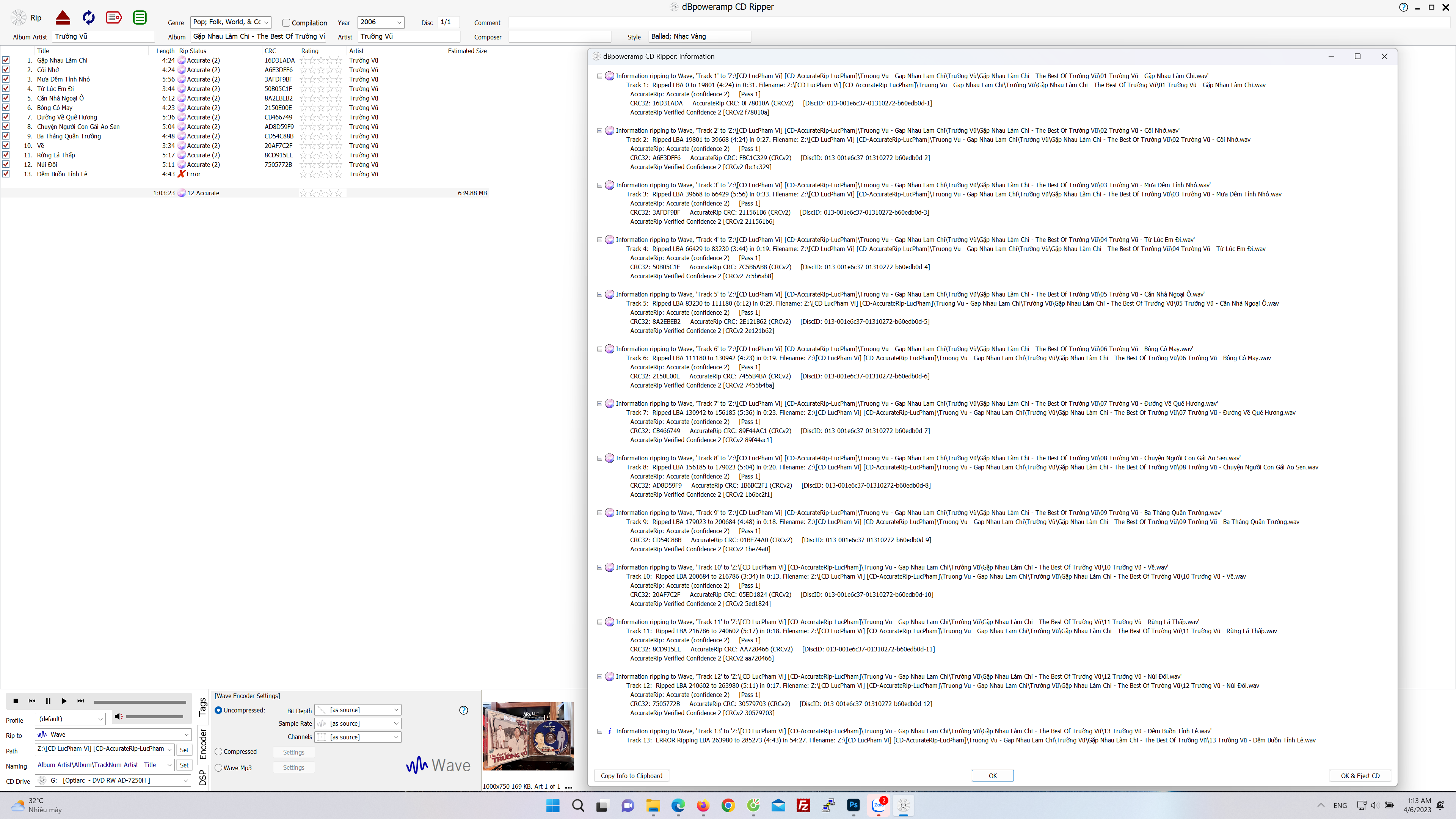Adjust the volume slider
1456x819 pixels.
point(154,717)
